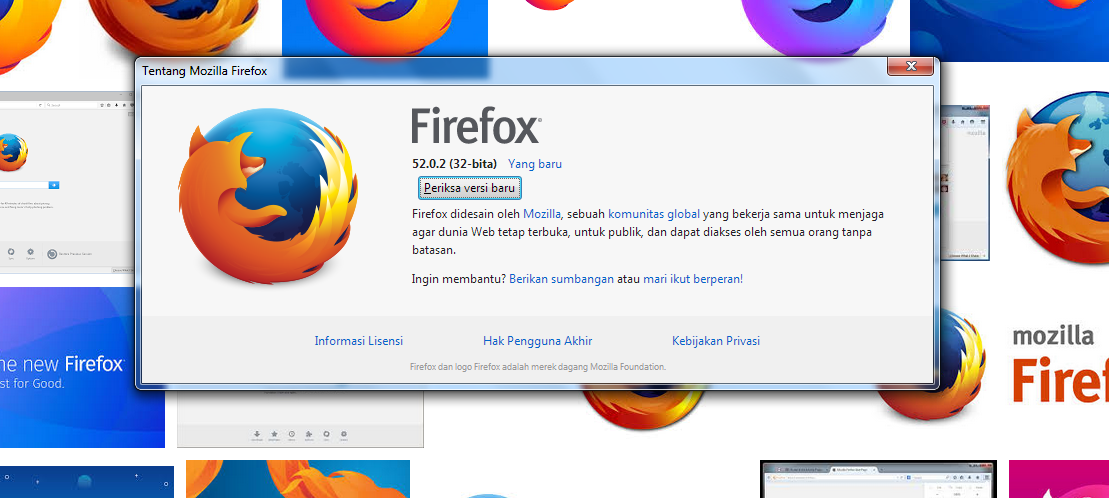Open Firefox start page screenshot thumbnail at left
1109x498 pixels.
click(67, 183)
